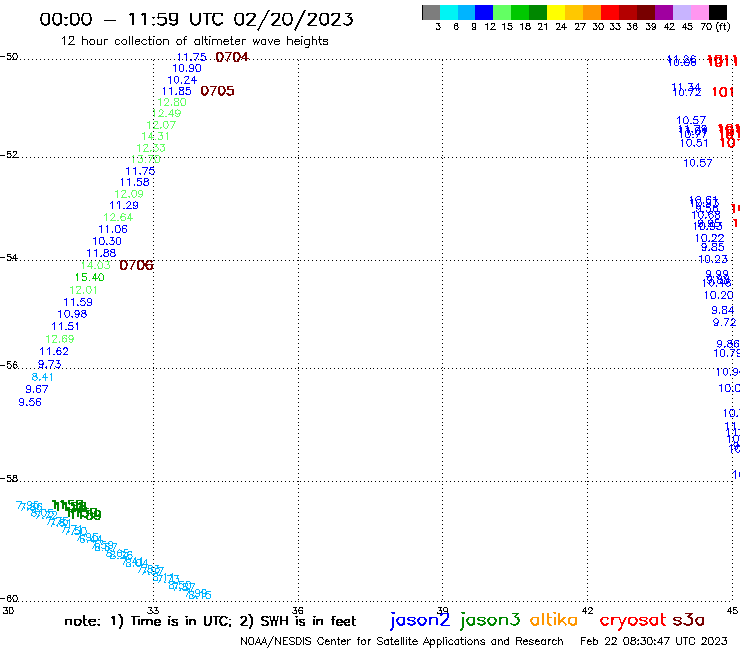
Task: Click the wave height value '11.29'
Action: [x=124, y=205]
